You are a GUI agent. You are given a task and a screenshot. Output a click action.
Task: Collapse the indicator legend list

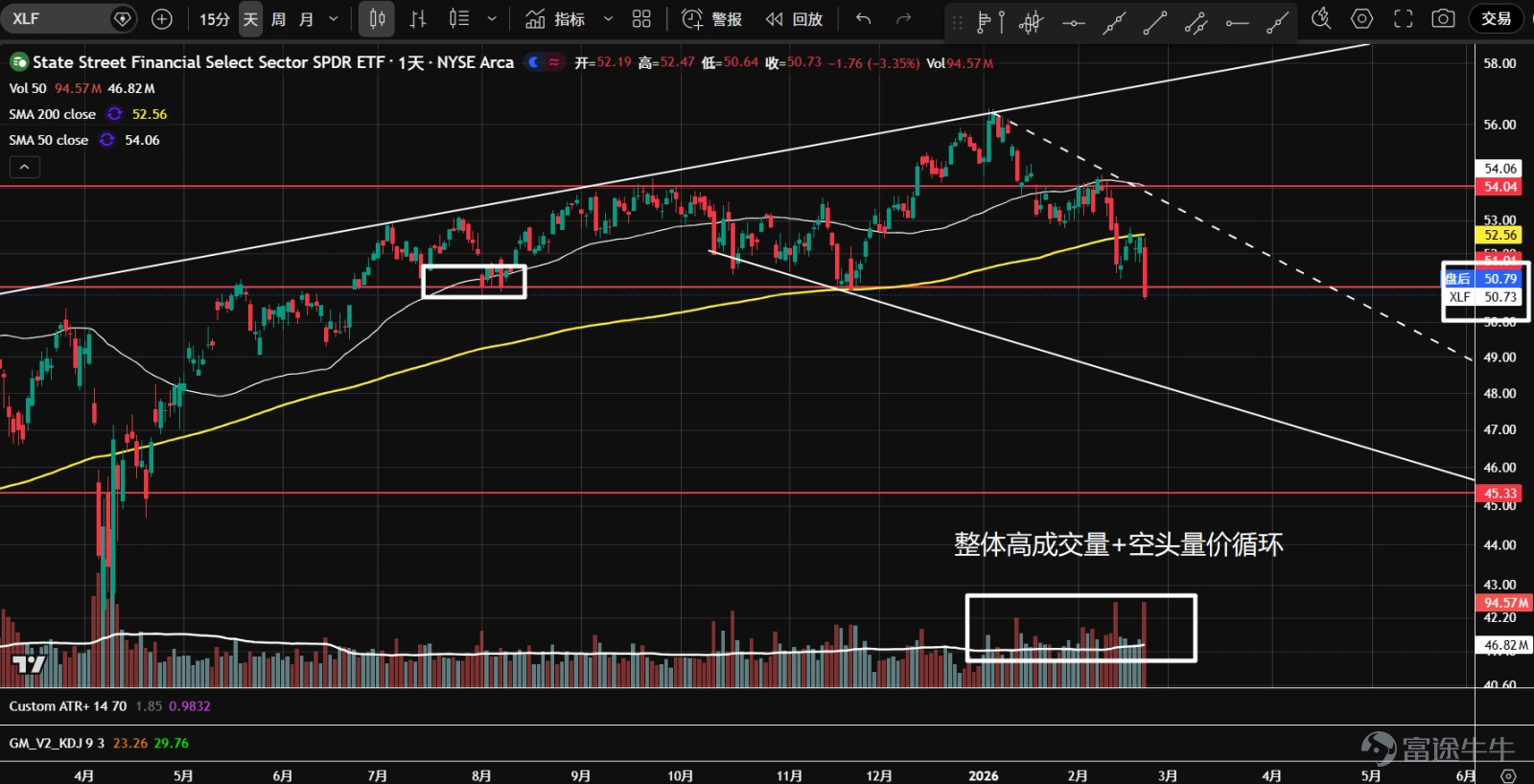[24, 167]
